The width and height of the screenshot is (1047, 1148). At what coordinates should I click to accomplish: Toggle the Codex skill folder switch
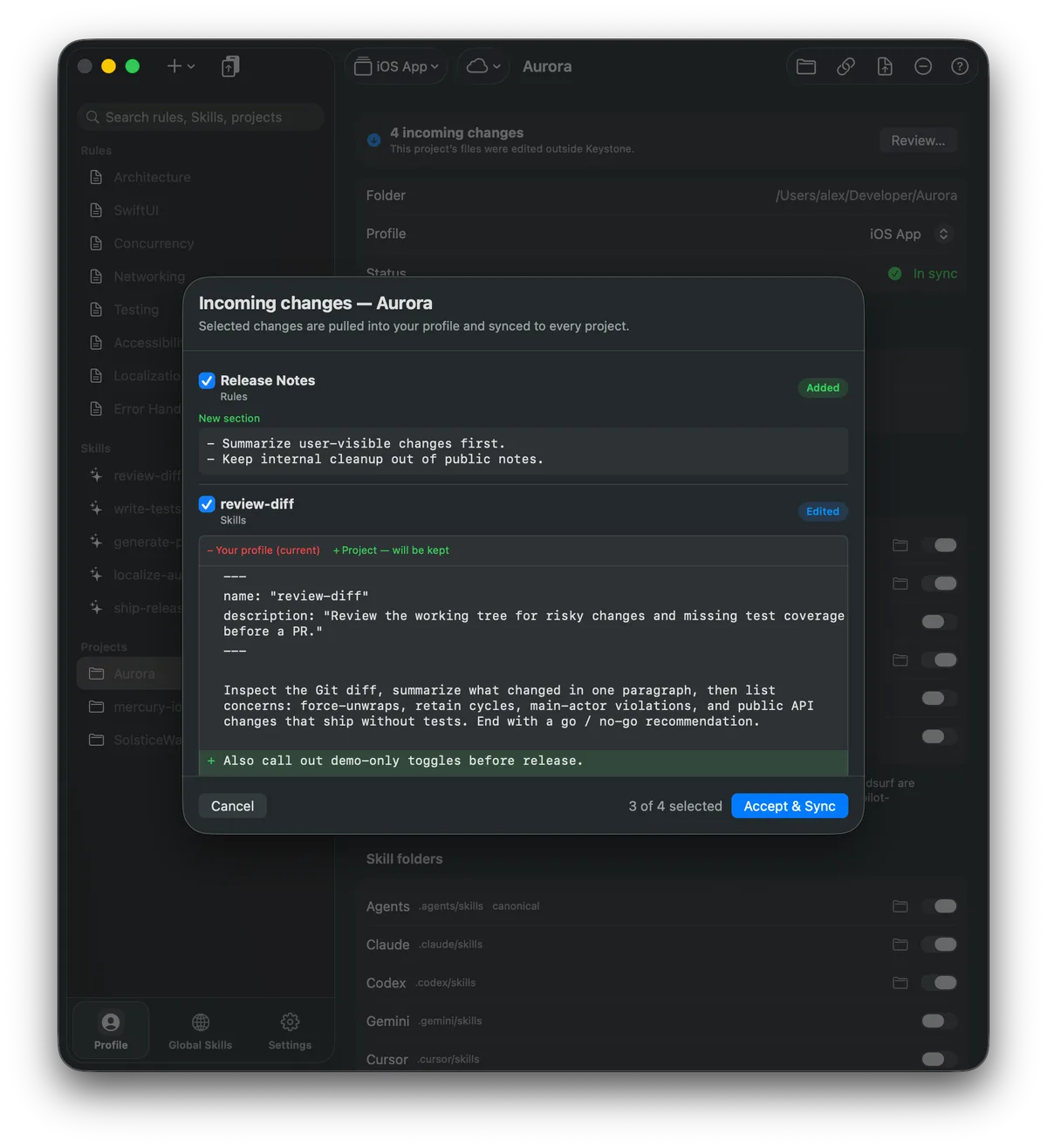[940, 983]
